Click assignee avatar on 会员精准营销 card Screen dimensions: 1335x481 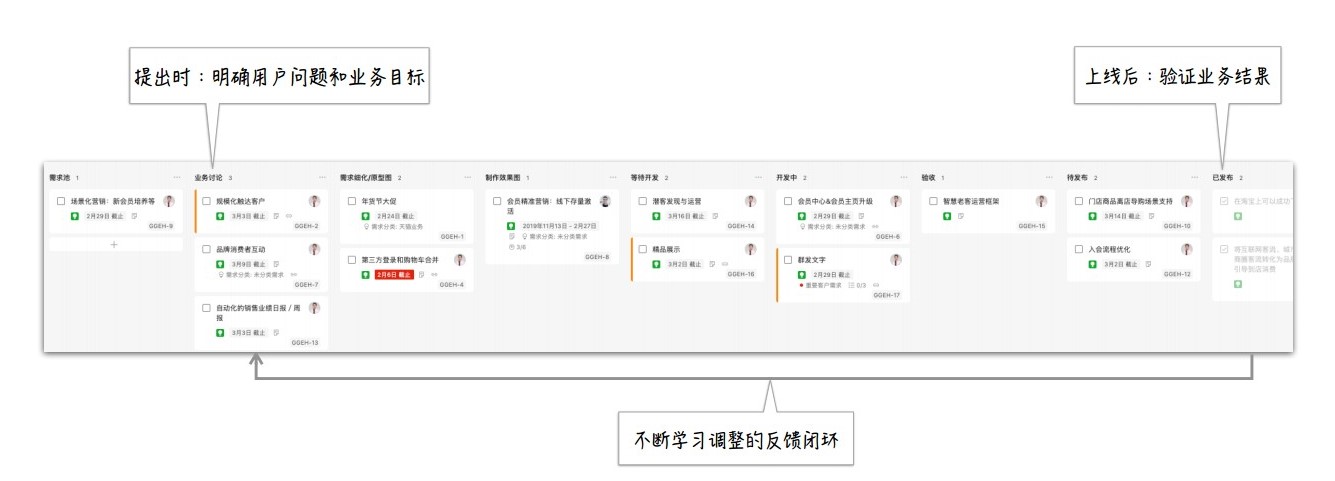605,201
